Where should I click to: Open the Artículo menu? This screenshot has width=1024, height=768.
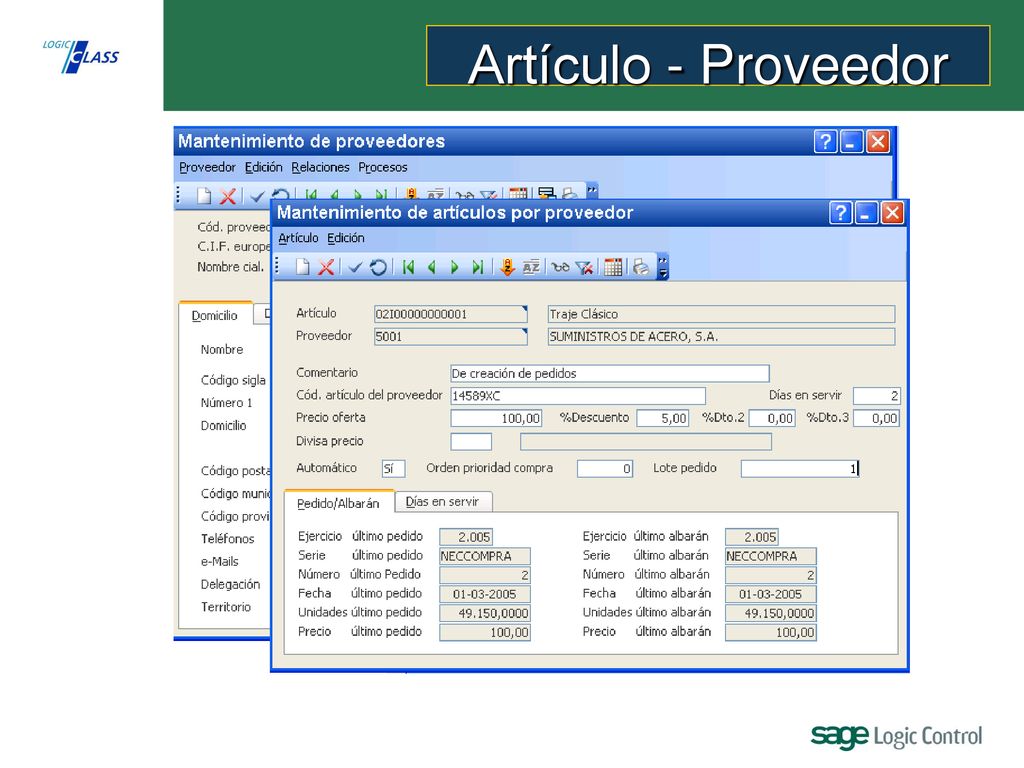[298, 238]
